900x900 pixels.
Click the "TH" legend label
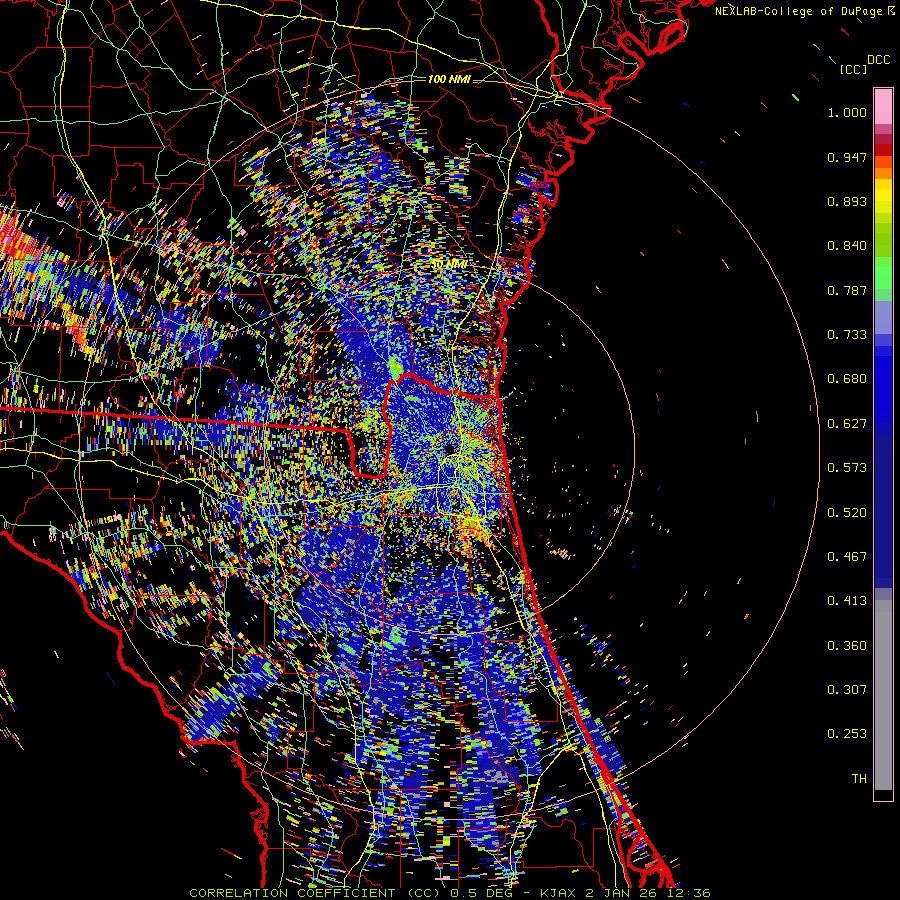859,779
